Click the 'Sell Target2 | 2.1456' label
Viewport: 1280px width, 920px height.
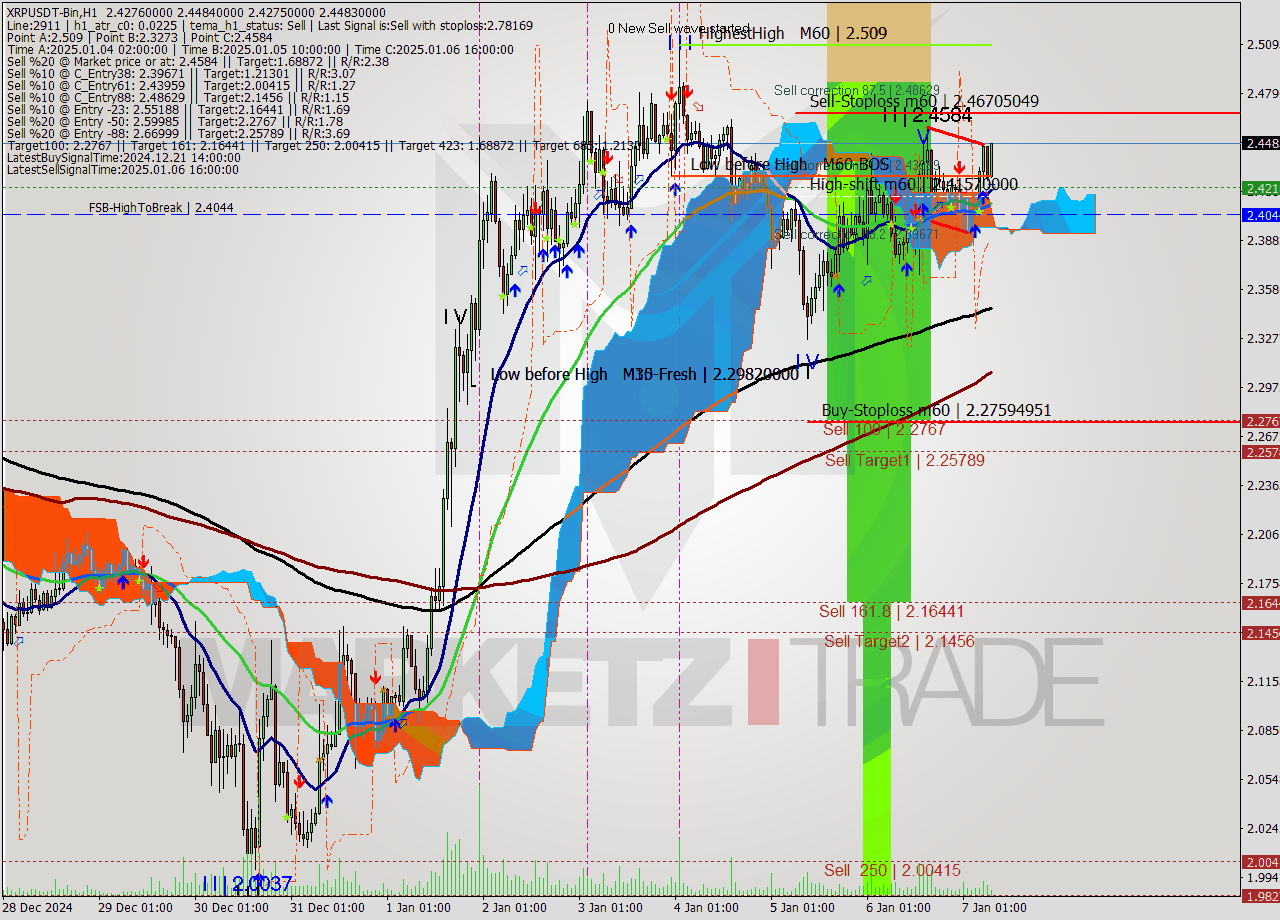[898, 641]
